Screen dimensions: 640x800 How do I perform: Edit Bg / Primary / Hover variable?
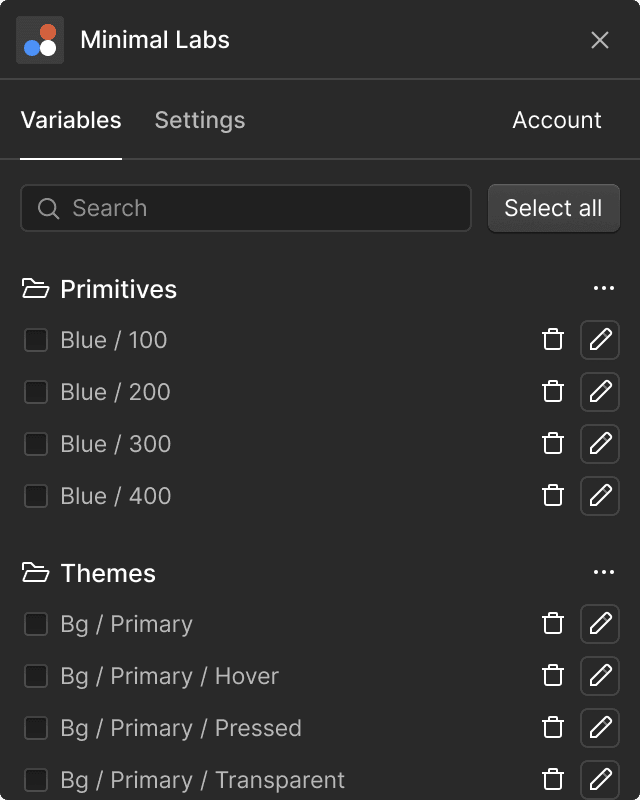600,676
